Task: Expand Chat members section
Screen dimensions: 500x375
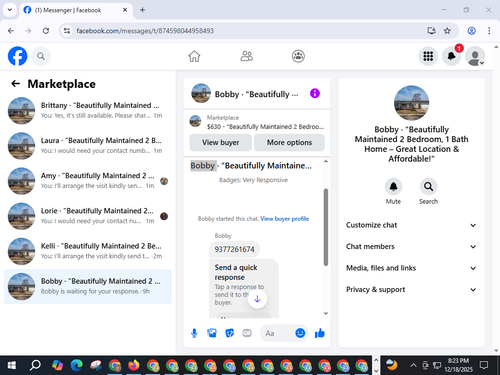Action: 411,246
